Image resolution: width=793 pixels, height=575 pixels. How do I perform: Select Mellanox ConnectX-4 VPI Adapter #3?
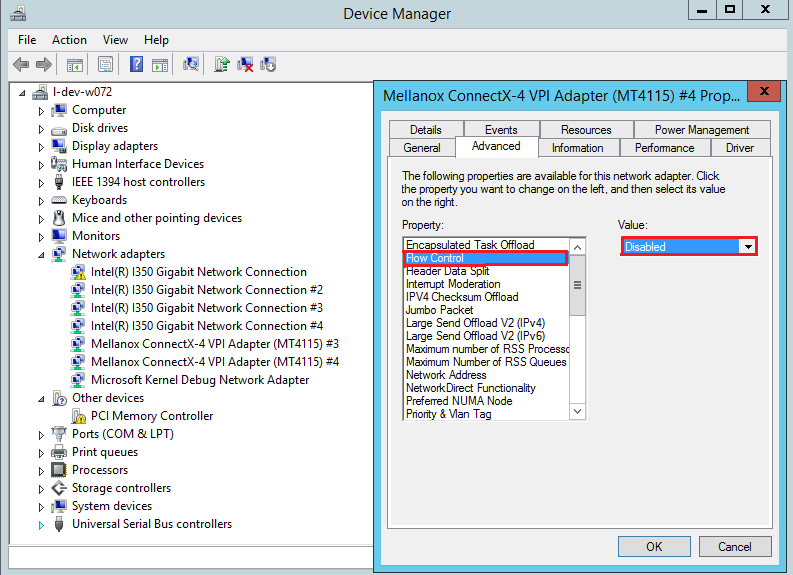tap(214, 344)
